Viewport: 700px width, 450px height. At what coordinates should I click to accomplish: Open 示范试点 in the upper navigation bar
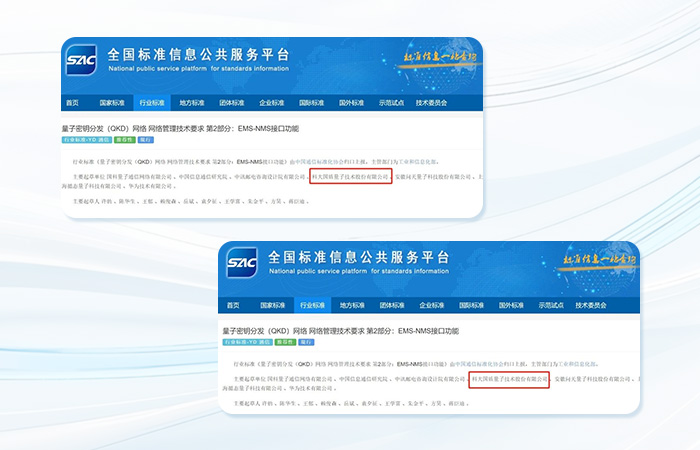click(x=392, y=103)
